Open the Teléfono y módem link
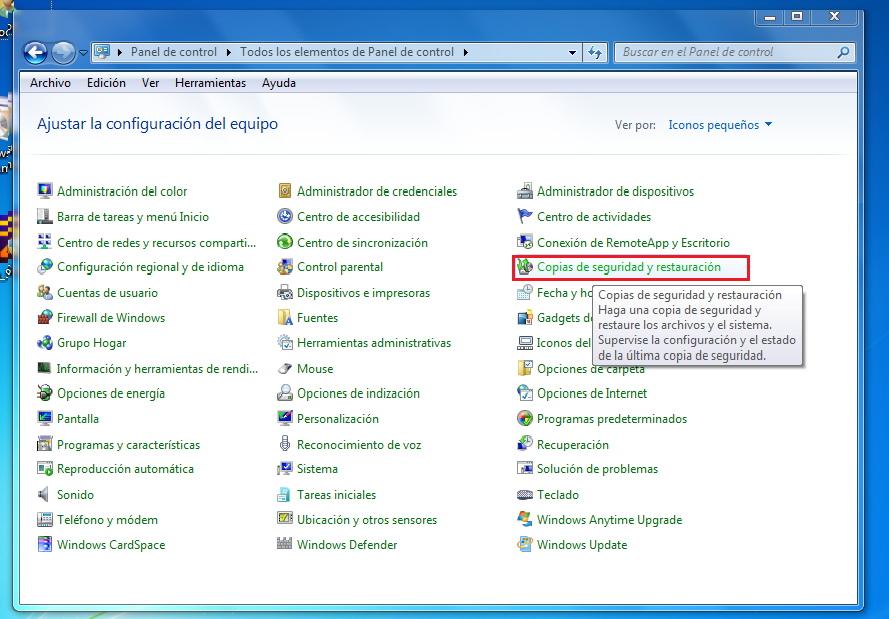Image resolution: width=889 pixels, height=619 pixels. click(107, 520)
